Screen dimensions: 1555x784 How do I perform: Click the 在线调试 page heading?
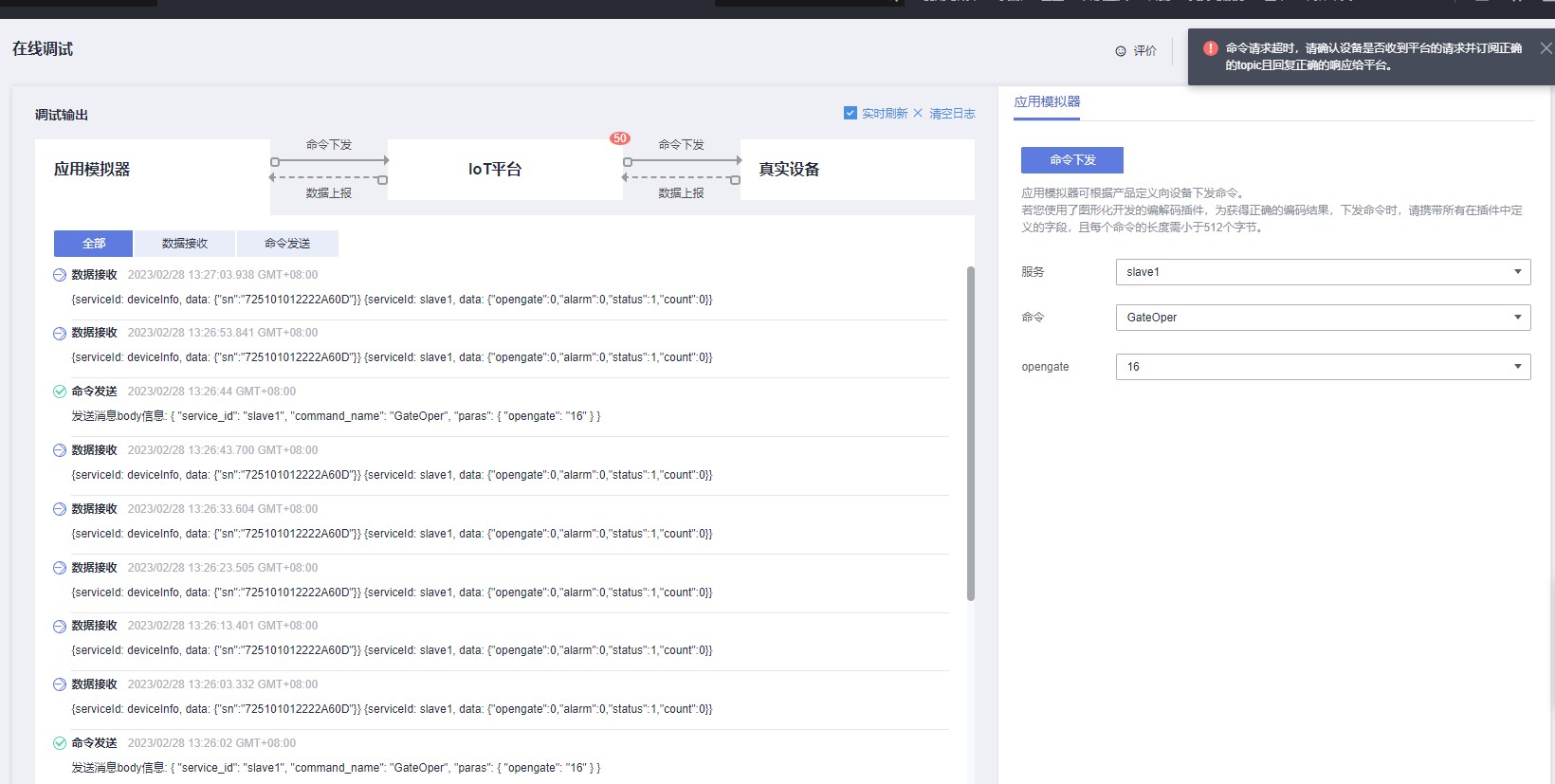tap(43, 49)
